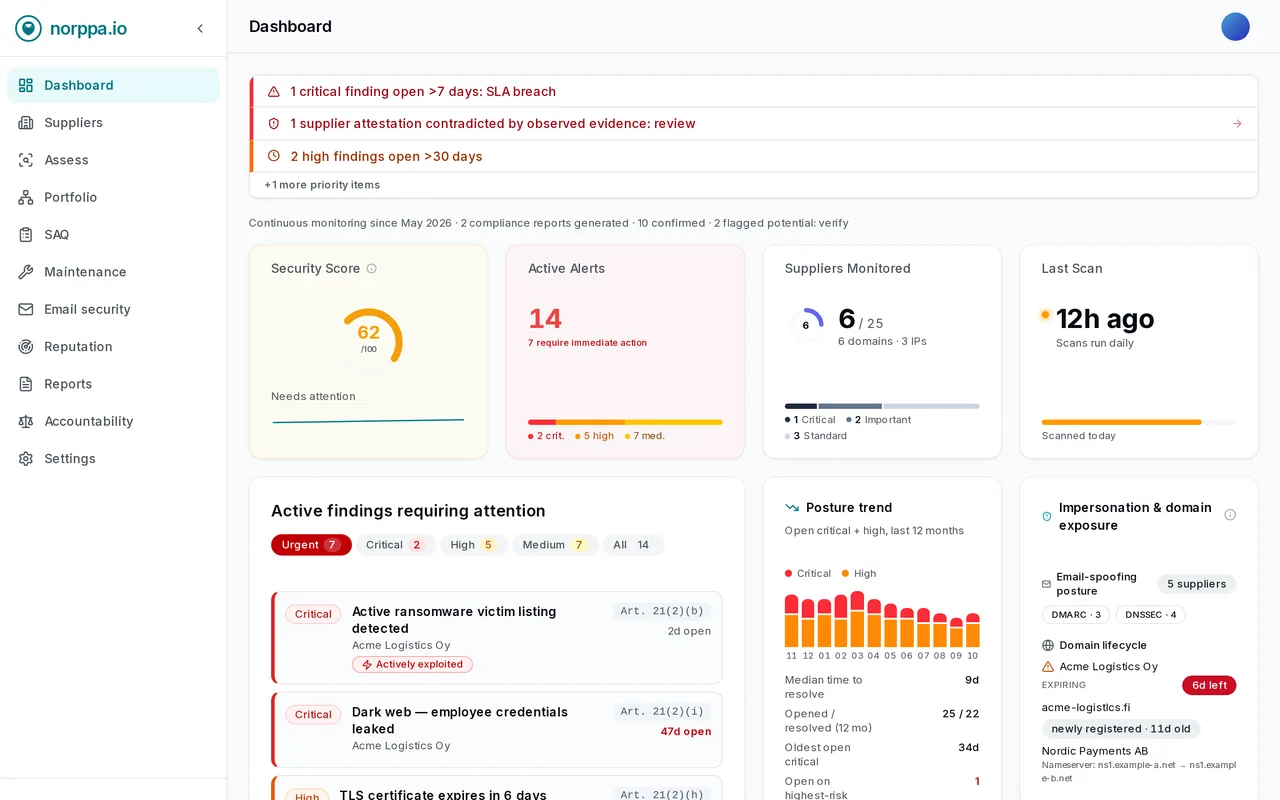Open the supplier attestation alert arrow

[x=1237, y=124]
